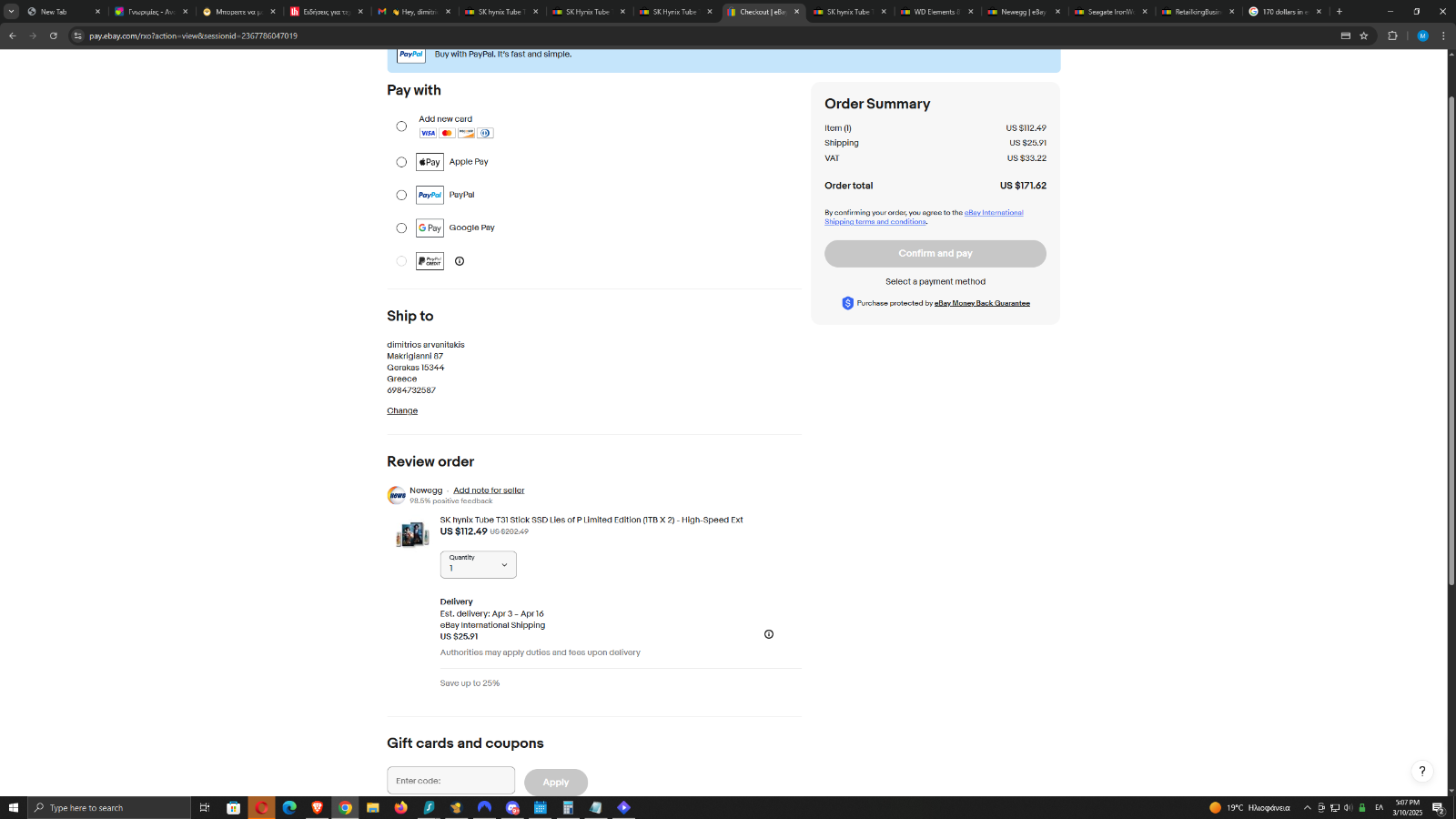Click Apply coupon button
The width and height of the screenshot is (1456, 819).
click(556, 783)
